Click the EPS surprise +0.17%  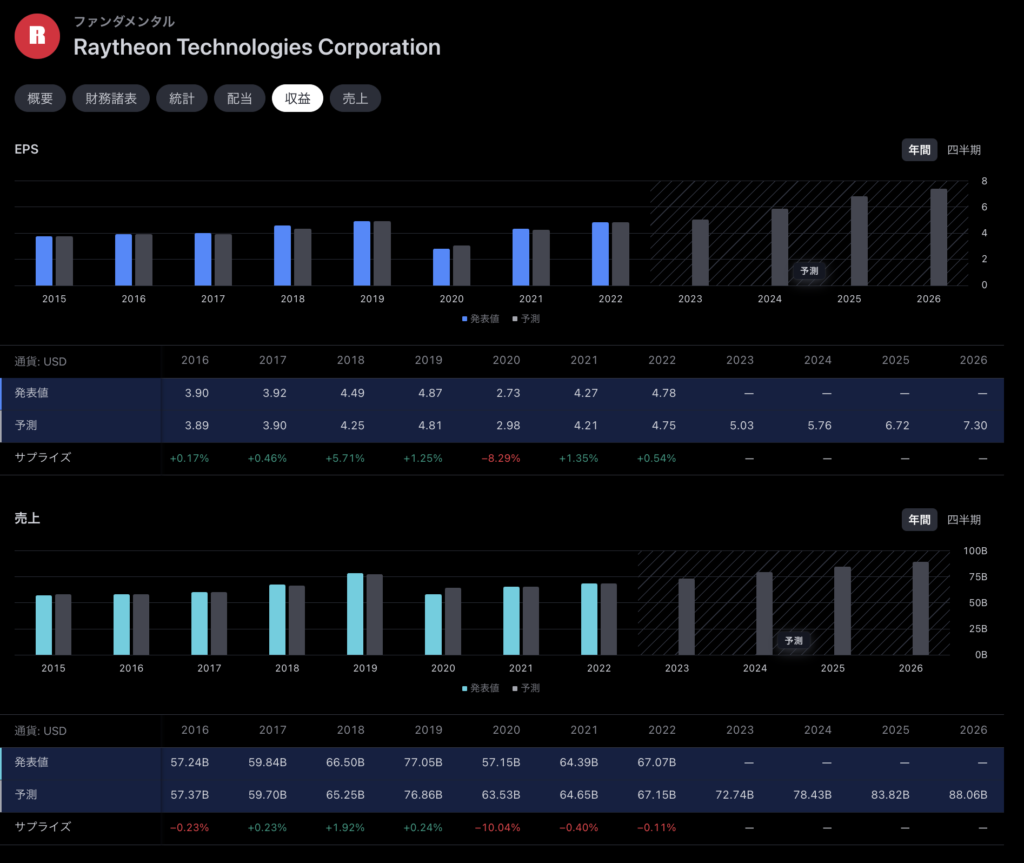pyautogui.click(x=189, y=458)
